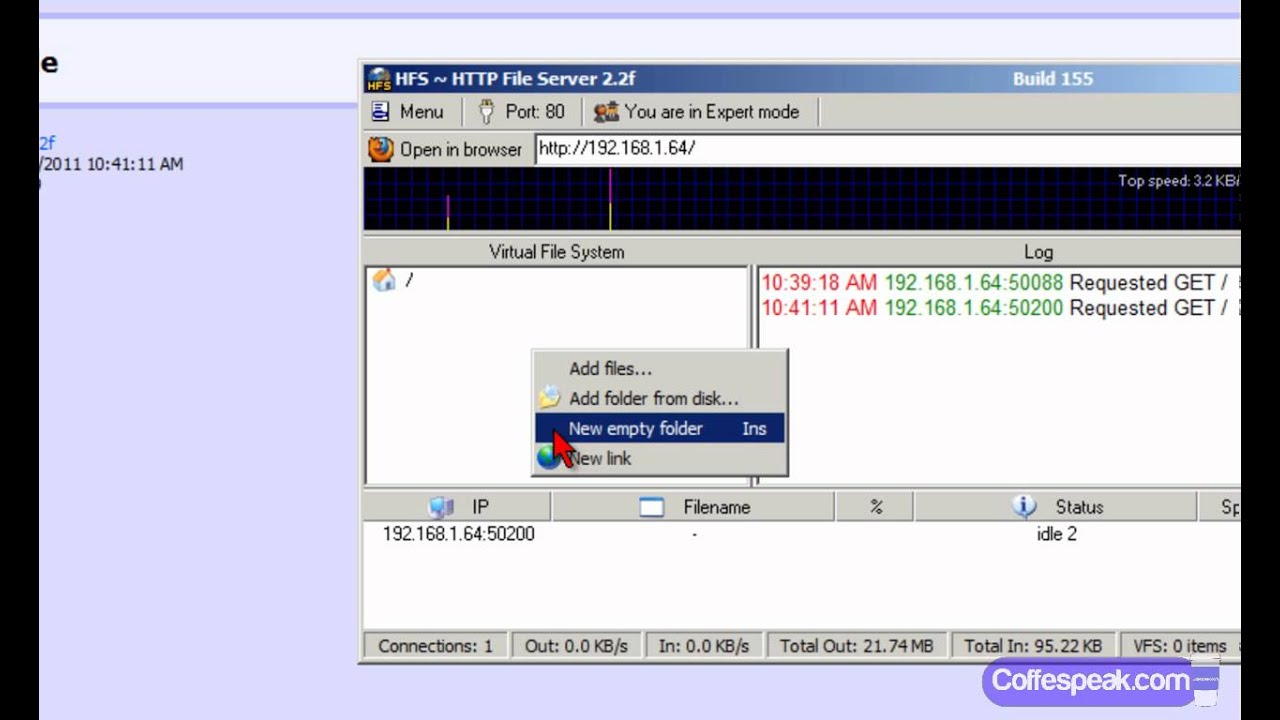Click the folder icon beside Add folder from disk

[549, 398]
